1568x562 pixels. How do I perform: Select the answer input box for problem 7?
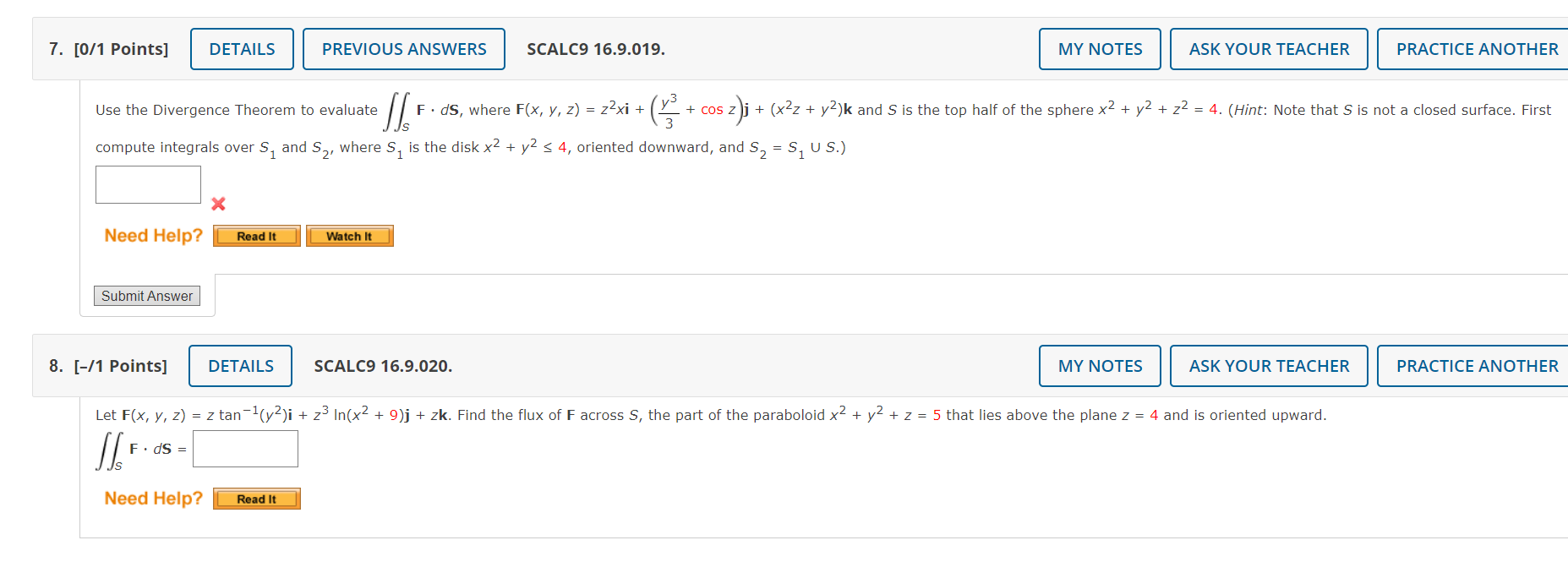pyautogui.click(x=148, y=184)
